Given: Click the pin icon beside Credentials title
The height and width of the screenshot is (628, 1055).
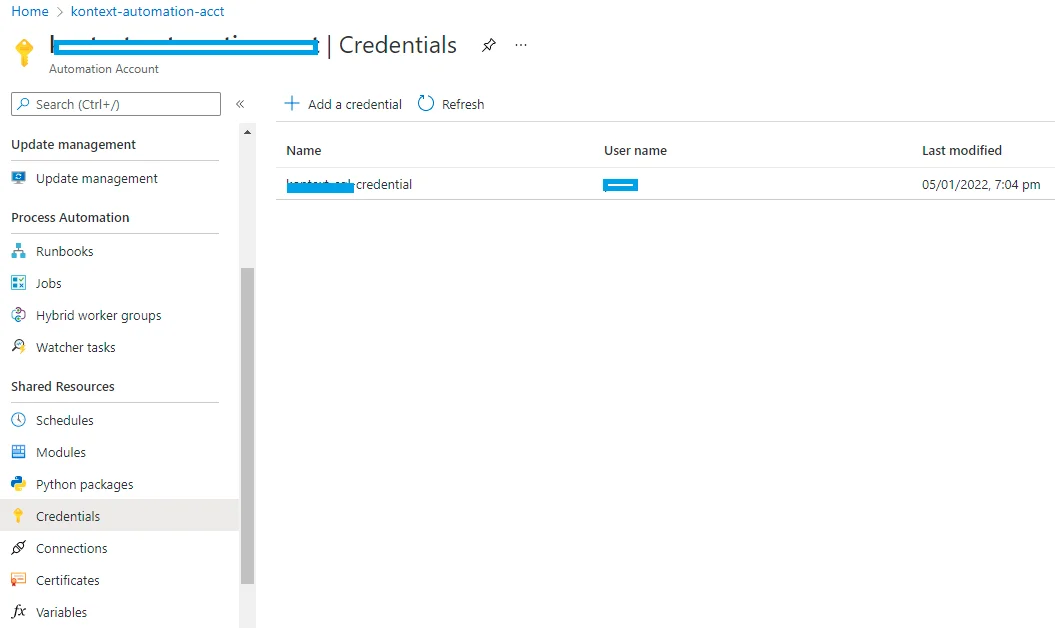Looking at the screenshot, I should coord(488,46).
